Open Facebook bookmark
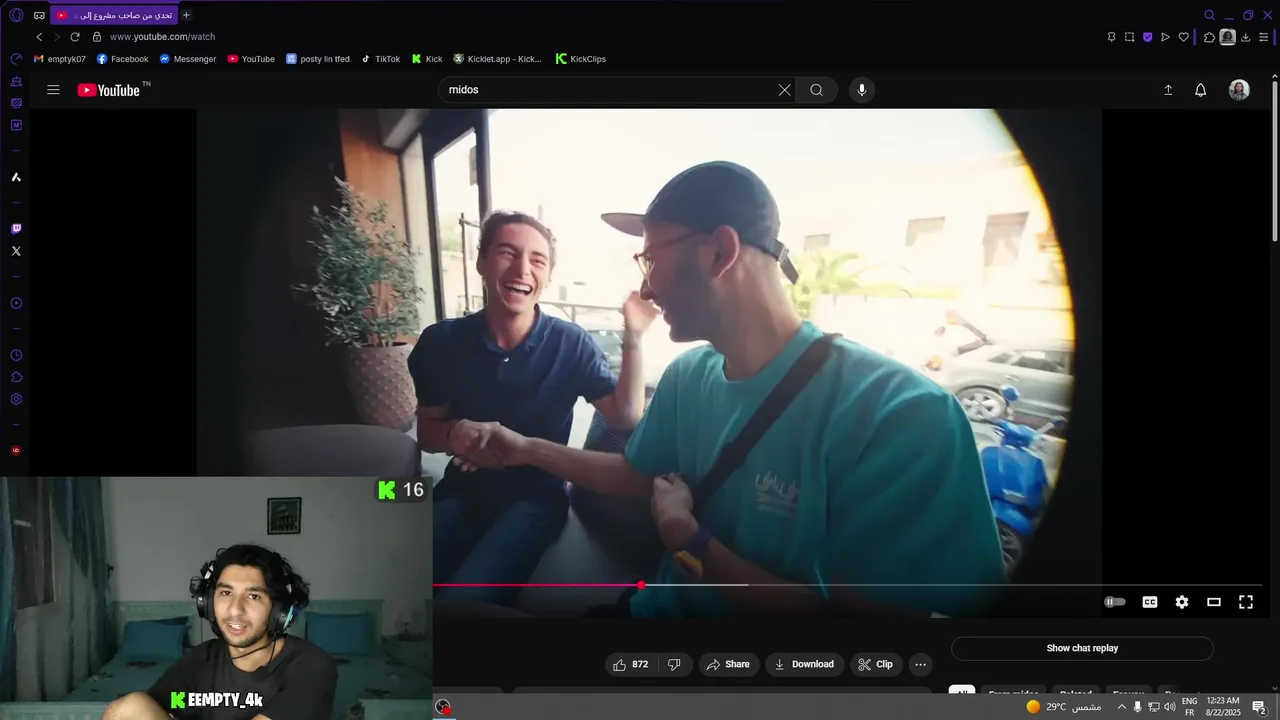1280x720 pixels. [x=122, y=59]
